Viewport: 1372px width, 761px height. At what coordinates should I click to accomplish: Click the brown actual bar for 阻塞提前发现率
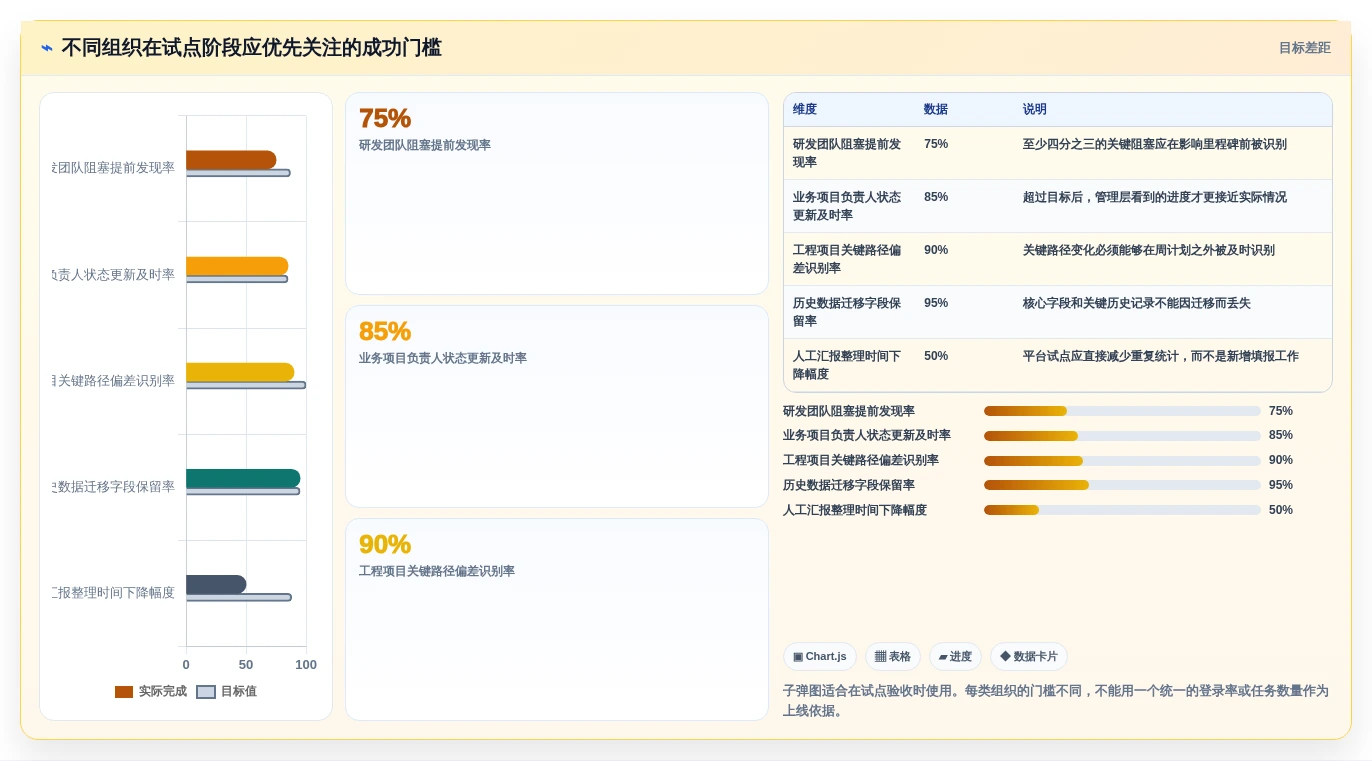[231, 160]
